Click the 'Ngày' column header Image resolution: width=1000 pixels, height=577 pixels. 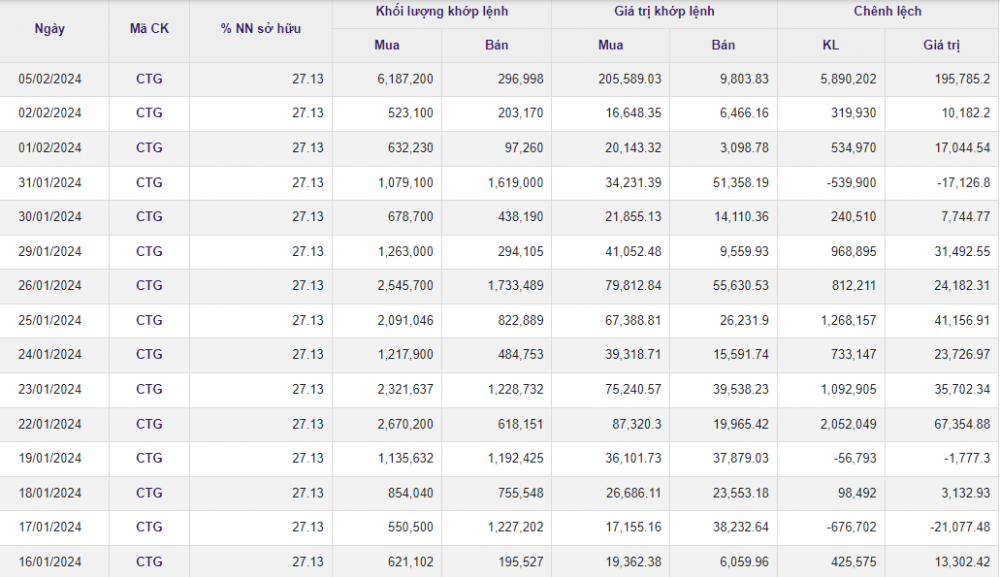[50, 29]
